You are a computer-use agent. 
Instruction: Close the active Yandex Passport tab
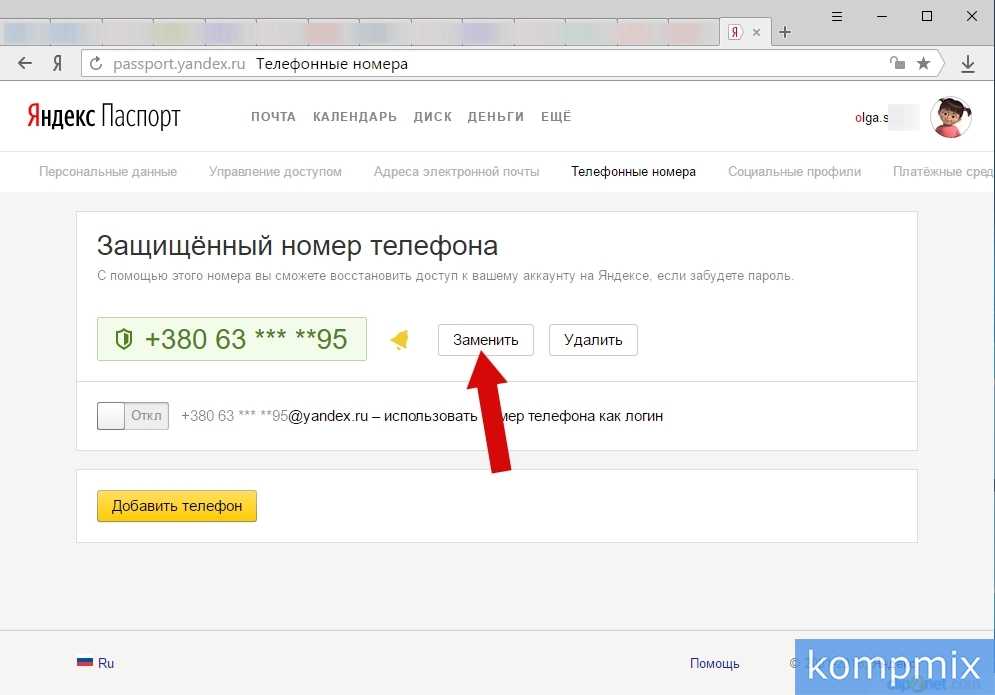[x=757, y=32]
